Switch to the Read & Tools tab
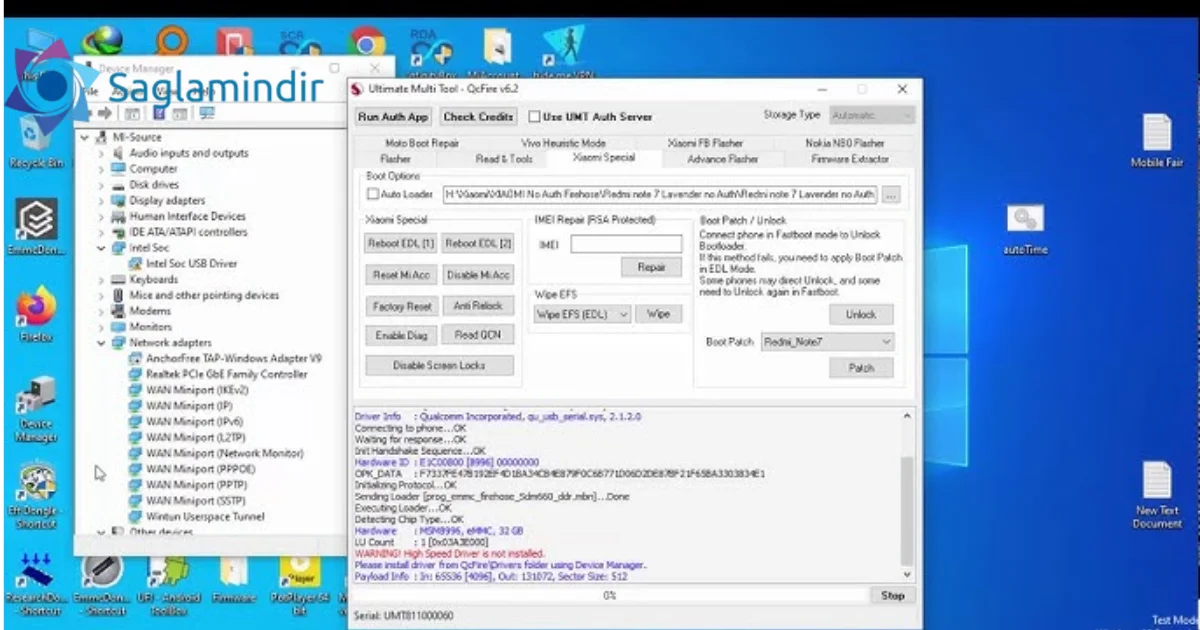Viewport: 1200px width, 630px height. tap(504, 159)
